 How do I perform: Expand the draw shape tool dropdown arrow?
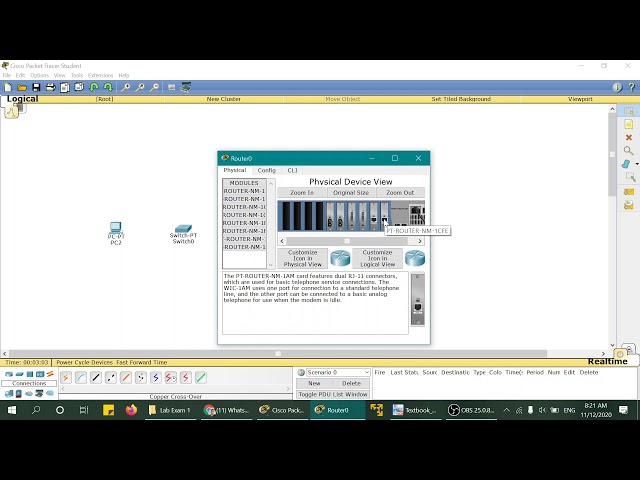pyautogui.click(x=637, y=164)
